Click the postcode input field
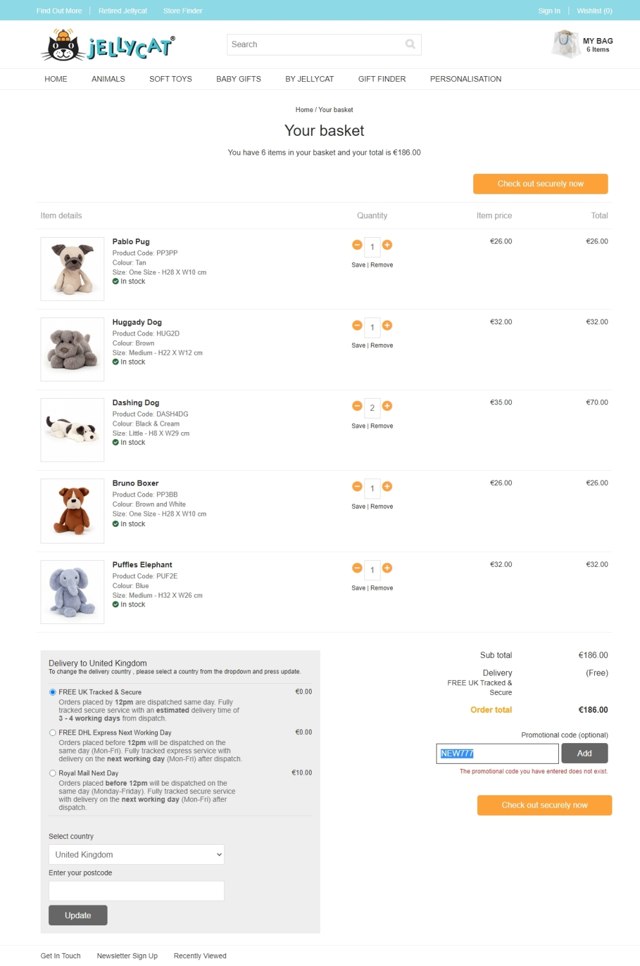Screen dimensions: 640x966 coord(136,890)
